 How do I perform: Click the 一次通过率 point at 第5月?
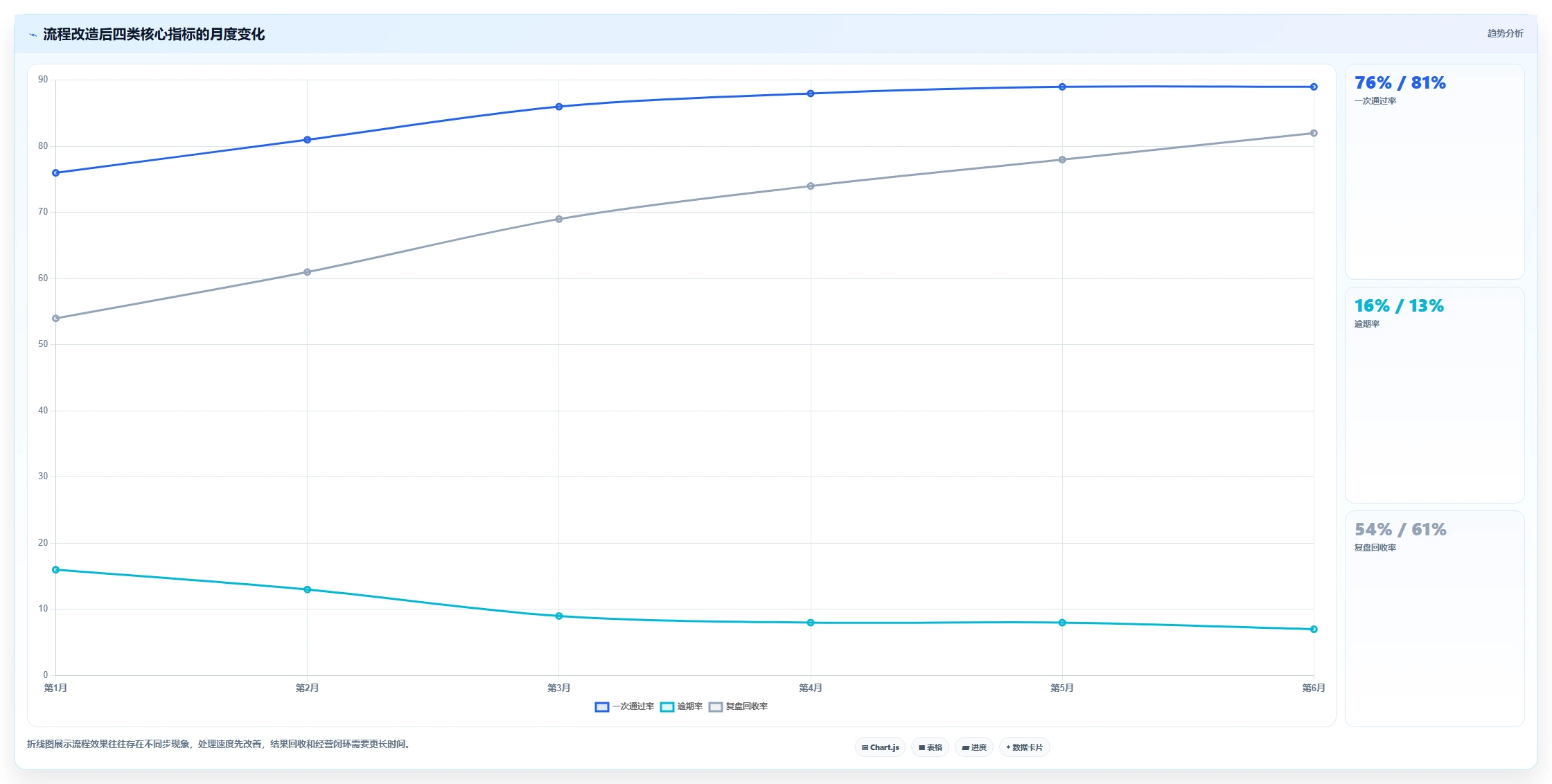[x=1062, y=87]
